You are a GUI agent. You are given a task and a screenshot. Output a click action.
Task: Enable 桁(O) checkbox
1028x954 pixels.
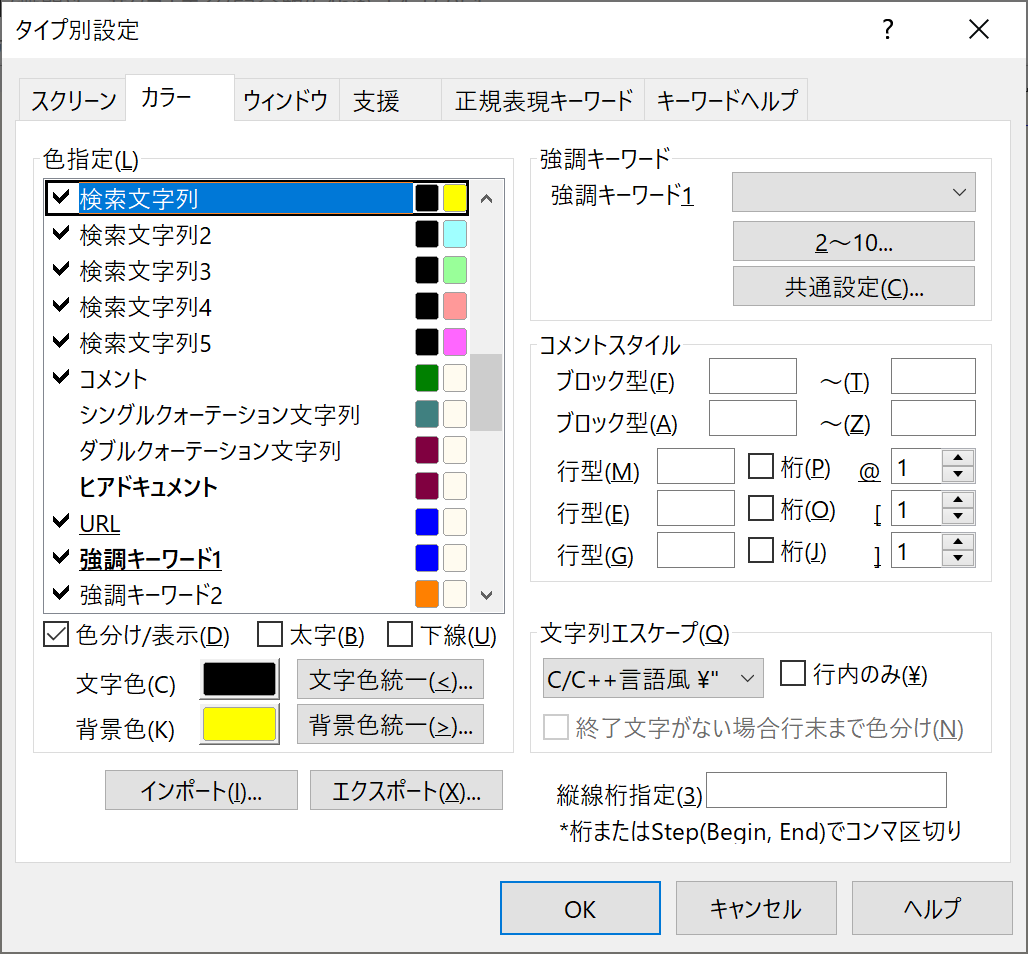click(x=761, y=508)
